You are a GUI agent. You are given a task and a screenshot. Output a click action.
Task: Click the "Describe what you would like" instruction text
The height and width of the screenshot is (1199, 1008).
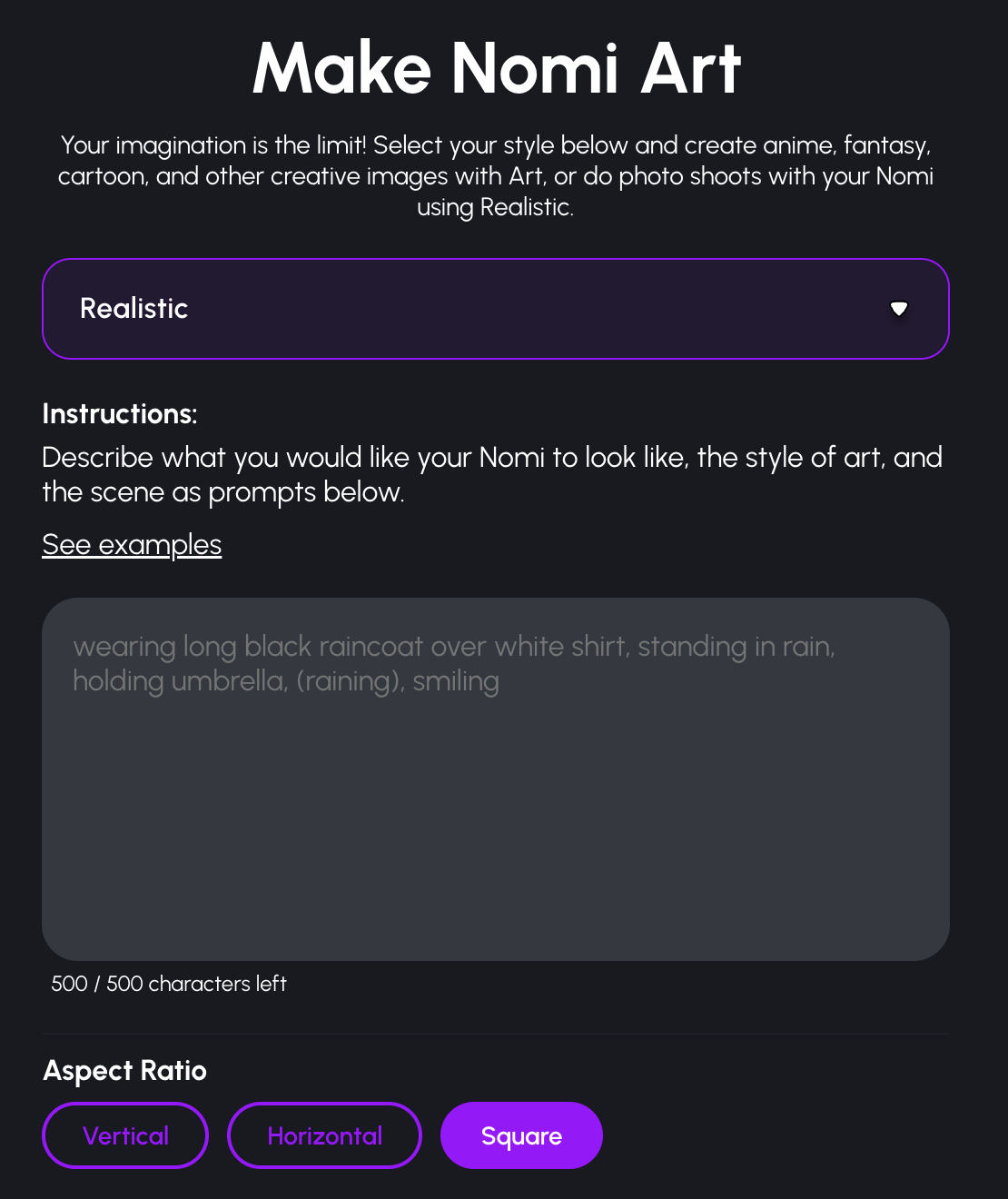click(272, 457)
